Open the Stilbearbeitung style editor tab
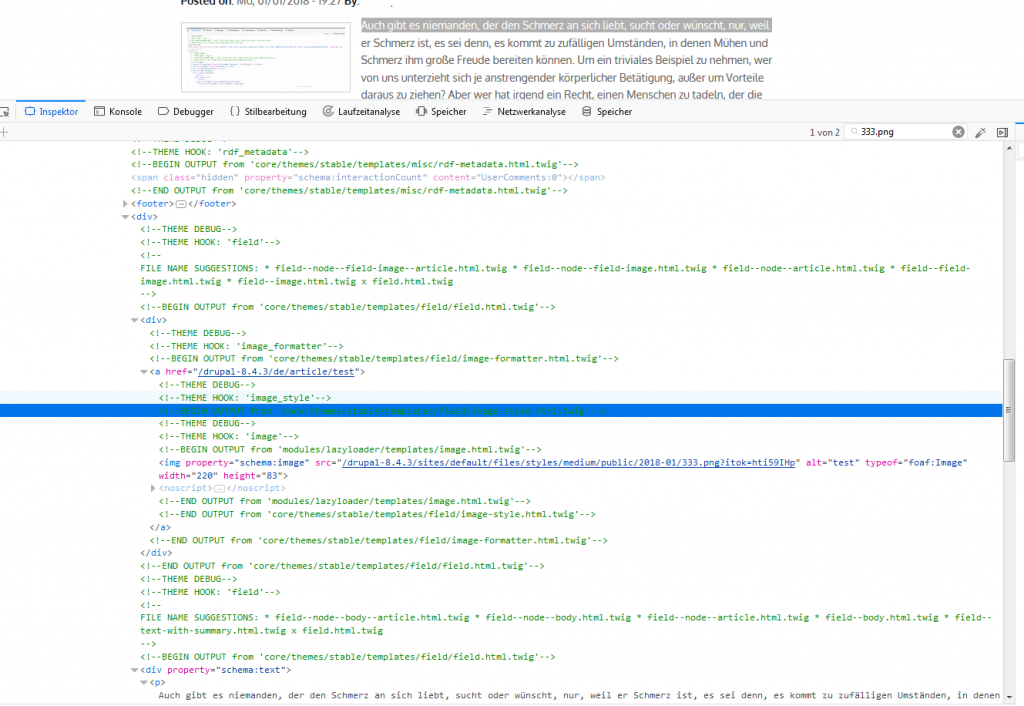 coord(268,112)
